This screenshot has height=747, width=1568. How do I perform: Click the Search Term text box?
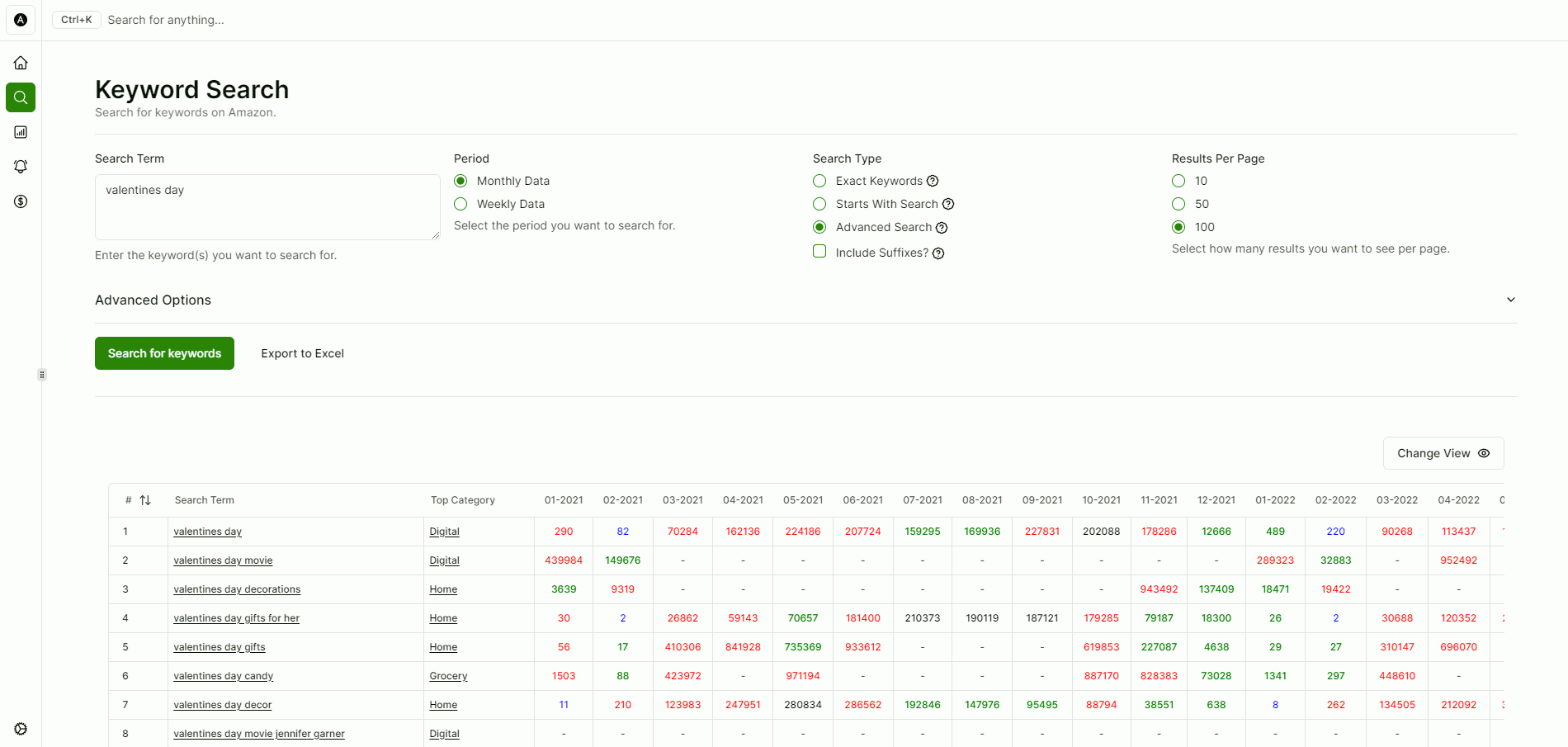(x=267, y=206)
